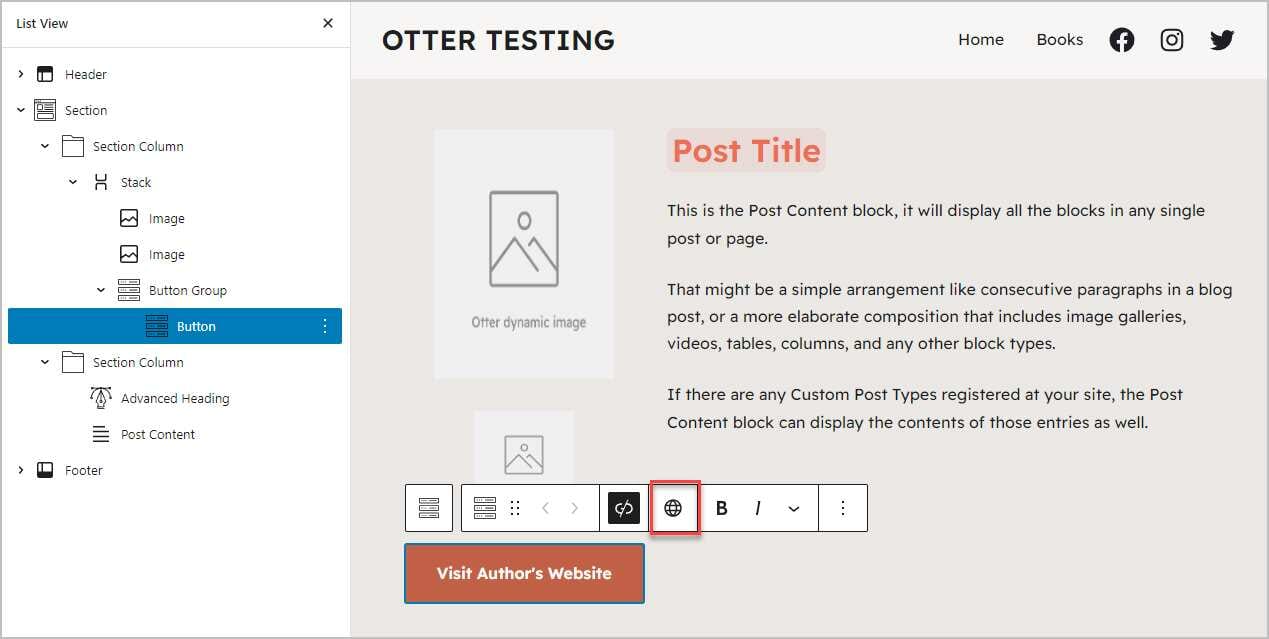Expand the Footer item in List View
The image size is (1269, 639).
pyautogui.click(x=21, y=470)
